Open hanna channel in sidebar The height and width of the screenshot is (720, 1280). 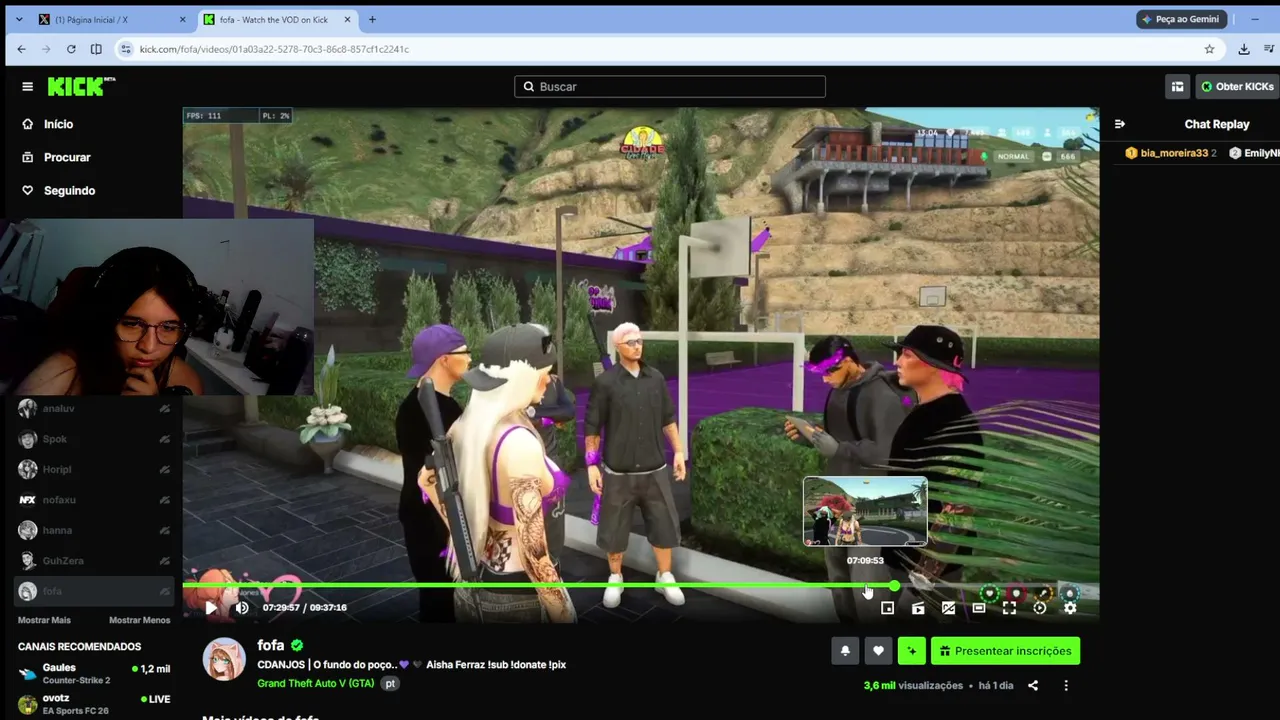point(95,530)
